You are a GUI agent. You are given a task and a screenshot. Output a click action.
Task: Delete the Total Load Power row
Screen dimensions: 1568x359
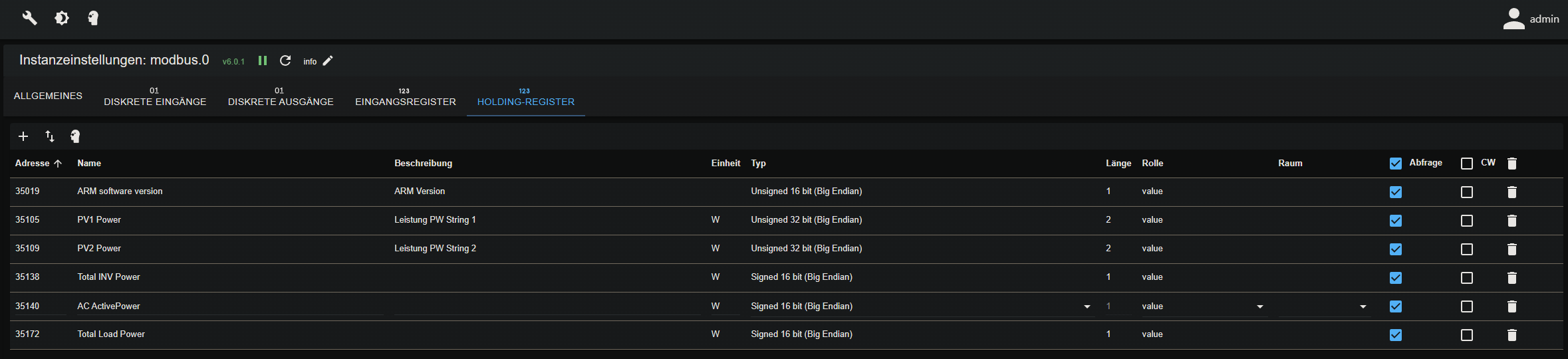[1511, 335]
